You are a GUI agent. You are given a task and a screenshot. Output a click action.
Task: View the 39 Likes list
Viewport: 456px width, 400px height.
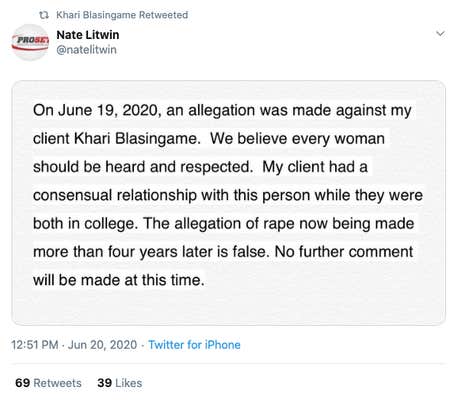(x=120, y=383)
